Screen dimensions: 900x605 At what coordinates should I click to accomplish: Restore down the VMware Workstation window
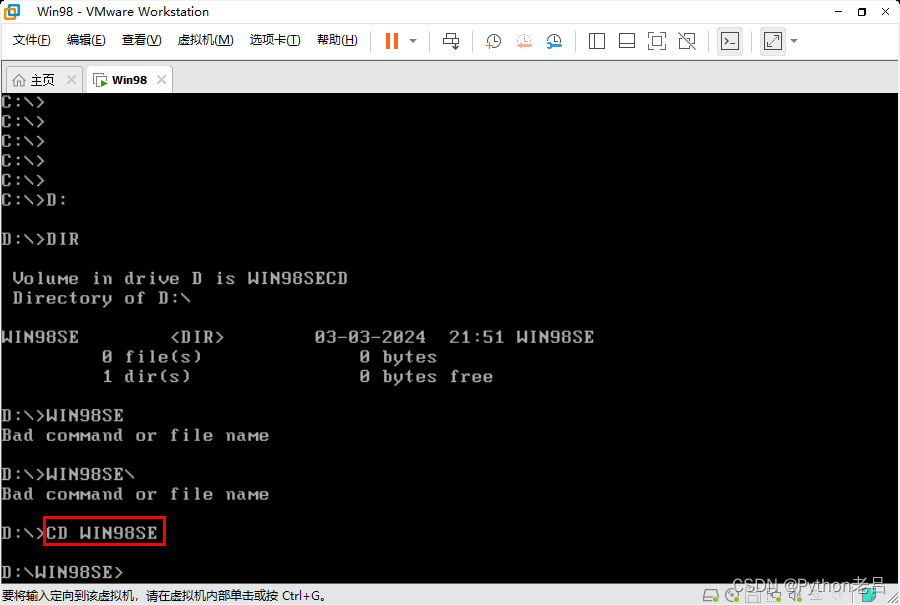coord(862,11)
